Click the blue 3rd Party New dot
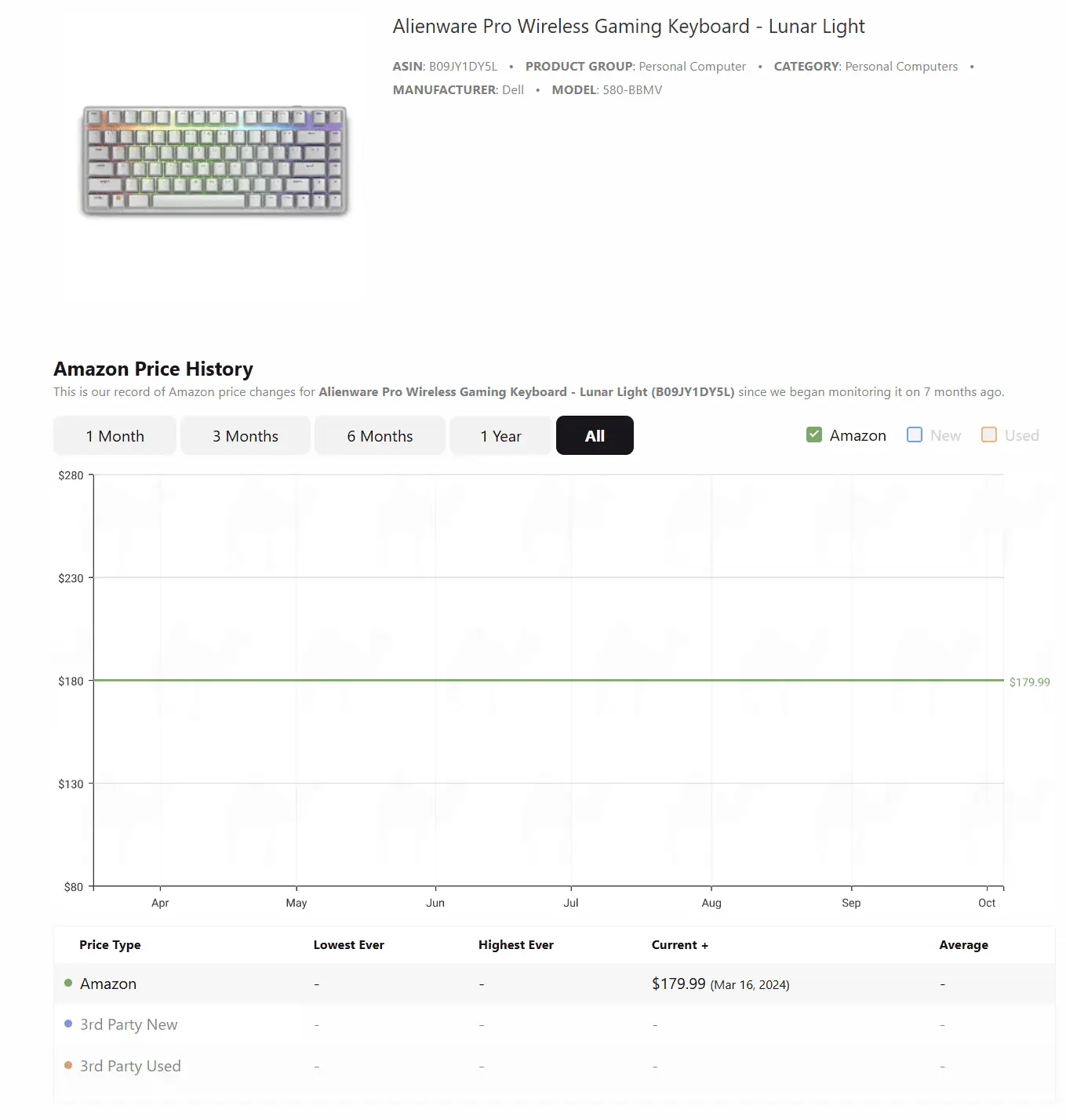The image size is (1066, 1120). pyautogui.click(x=68, y=1024)
